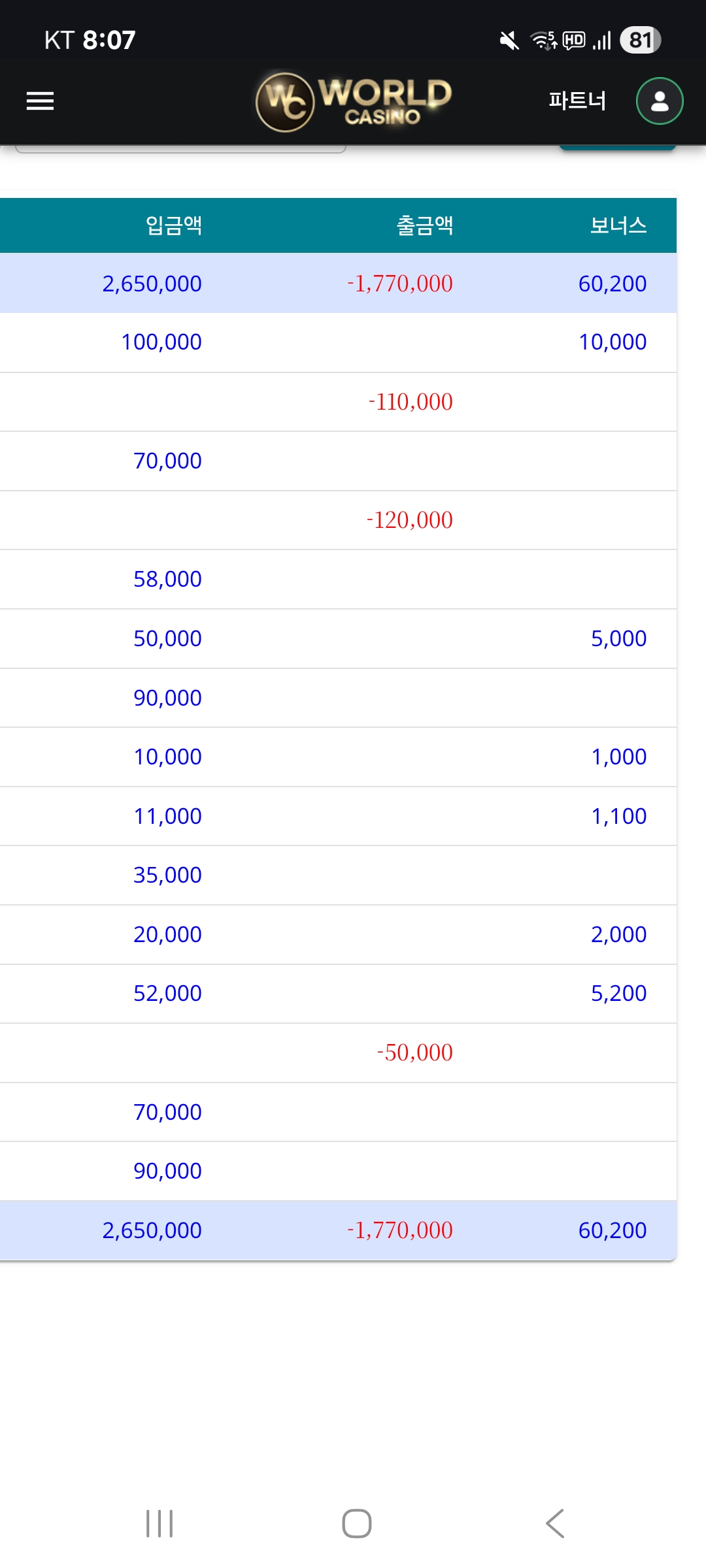Click the teal button below 파트너
706x1568 pixels.
coord(617,148)
